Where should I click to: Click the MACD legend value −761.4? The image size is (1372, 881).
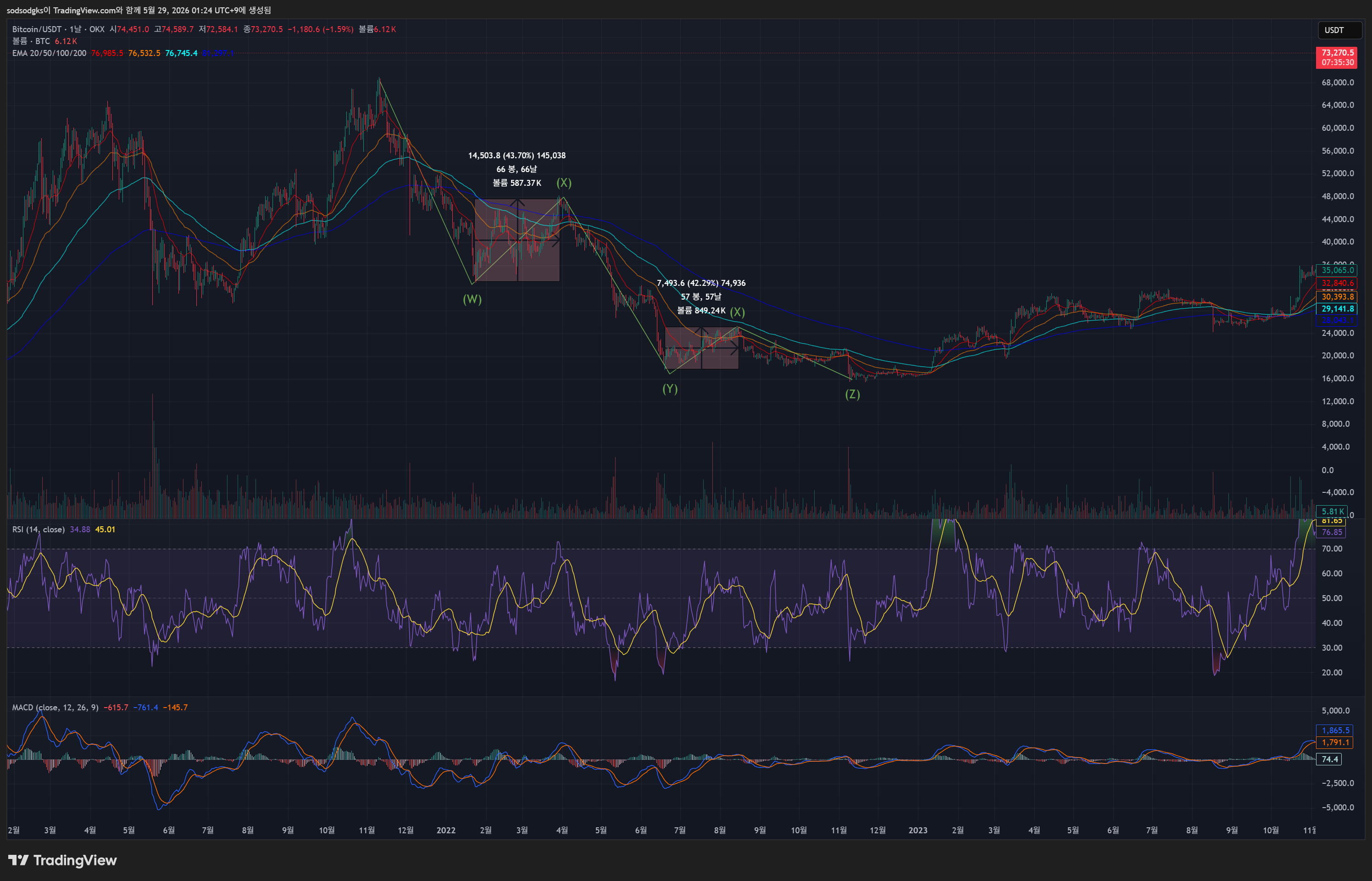pyautogui.click(x=146, y=708)
